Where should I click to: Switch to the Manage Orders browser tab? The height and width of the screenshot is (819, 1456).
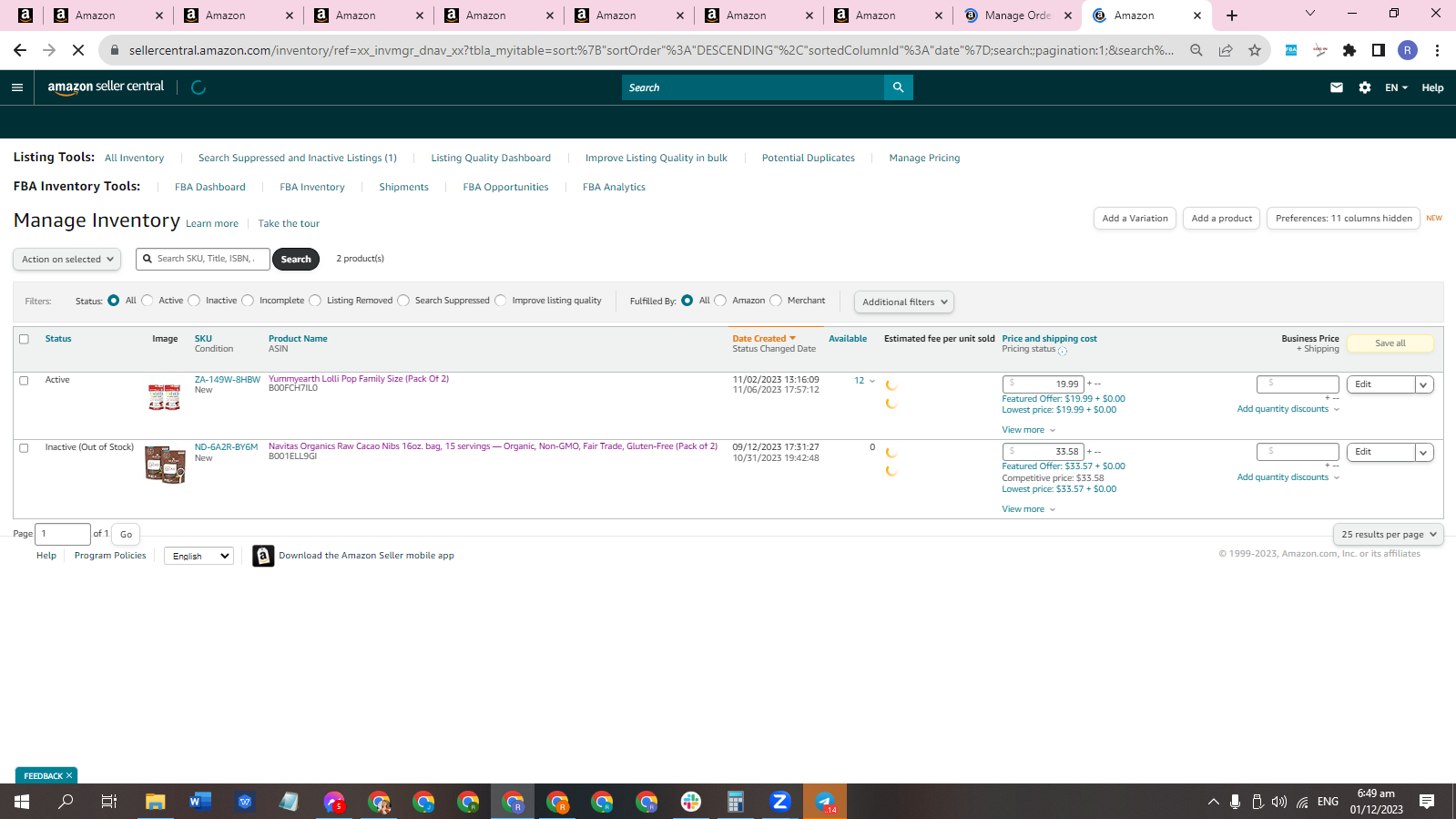pyautogui.click(x=1016, y=15)
